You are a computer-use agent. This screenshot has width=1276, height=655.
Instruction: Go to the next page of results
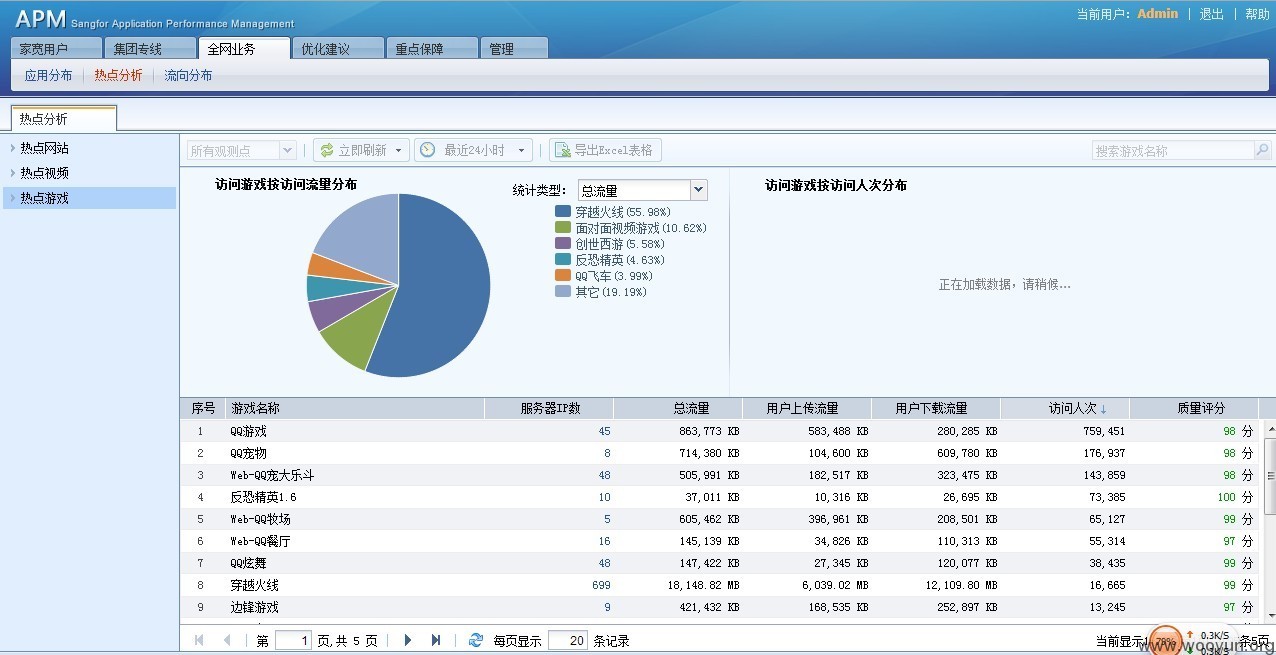pyautogui.click(x=407, y=640)
